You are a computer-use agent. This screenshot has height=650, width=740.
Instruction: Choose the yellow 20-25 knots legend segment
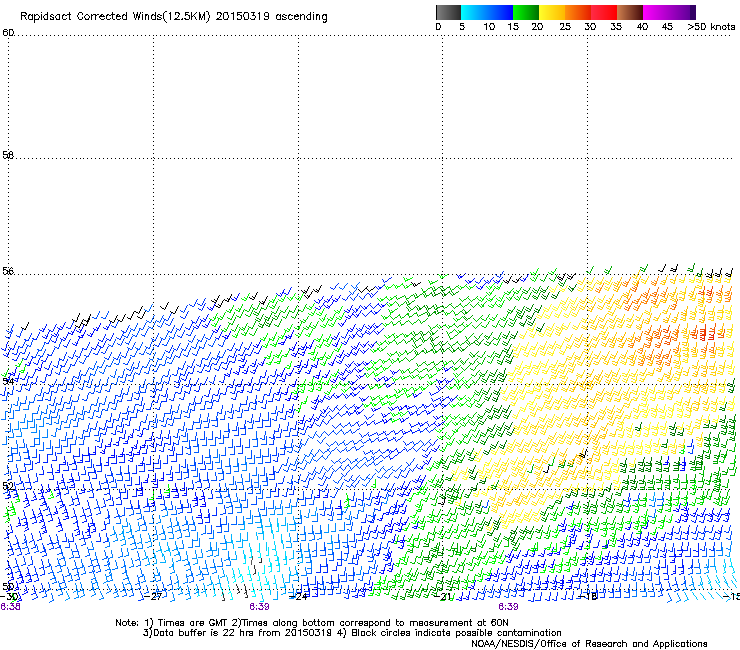pyautogui.click(x=552, y=12)
